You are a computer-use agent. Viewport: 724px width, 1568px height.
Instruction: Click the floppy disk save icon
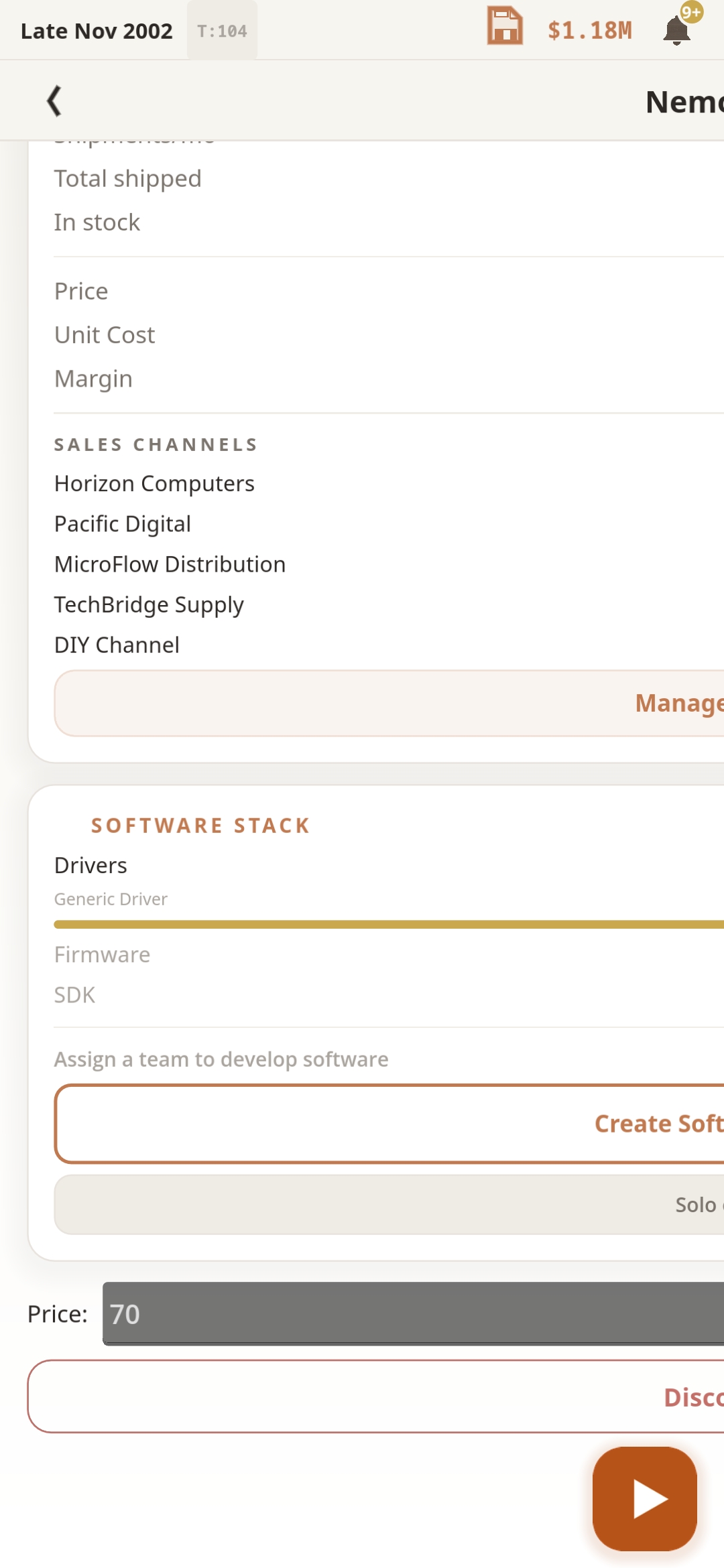(505, 27)
